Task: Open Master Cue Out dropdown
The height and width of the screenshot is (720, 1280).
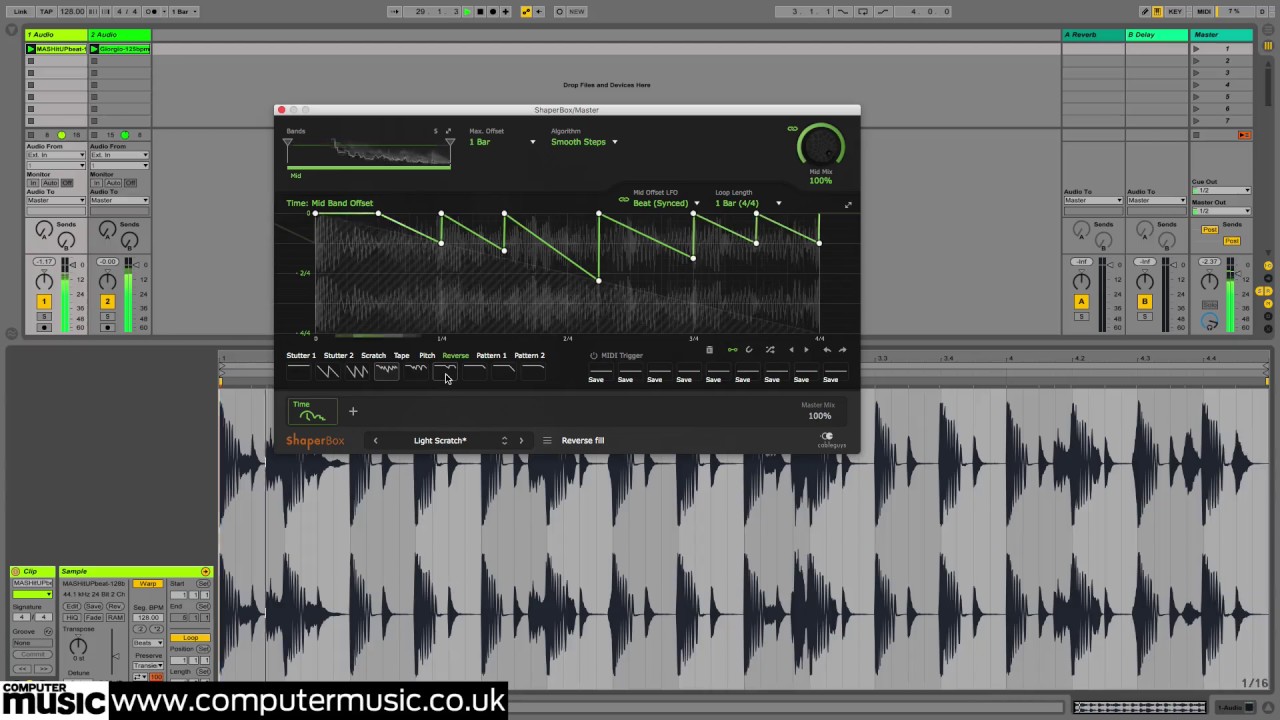Action: click(x=1221, y=190)
